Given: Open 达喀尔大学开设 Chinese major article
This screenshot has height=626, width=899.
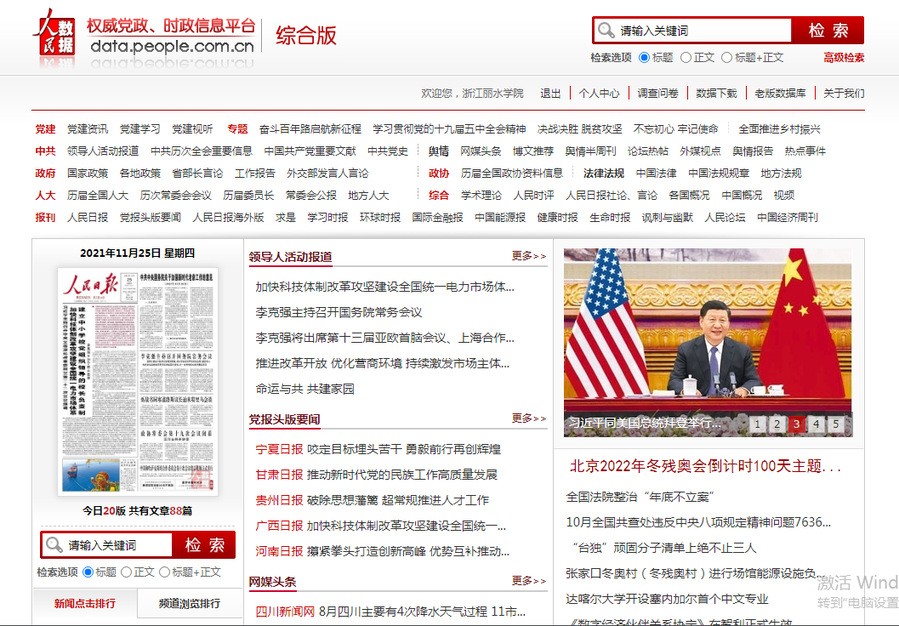Looking at the screenshot, I should [667, 599].
